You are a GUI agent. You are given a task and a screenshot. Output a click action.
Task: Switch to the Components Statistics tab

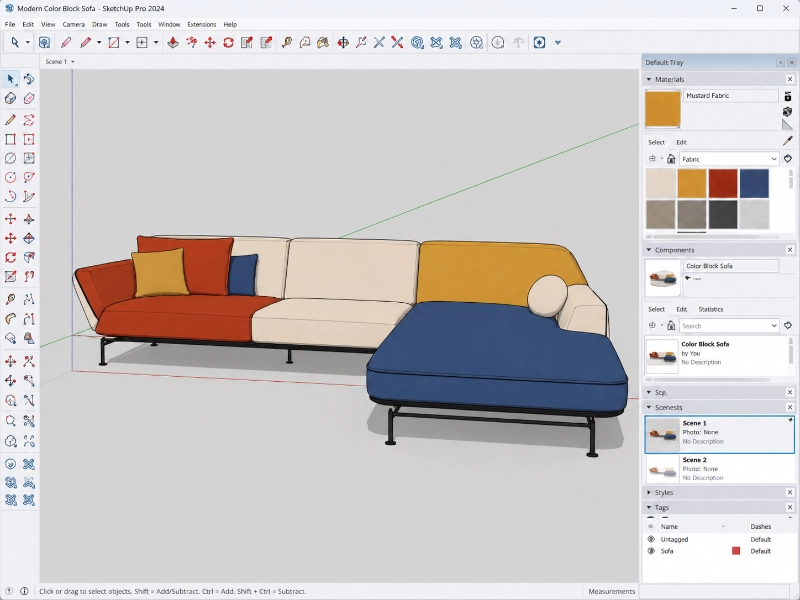point(711,309)
